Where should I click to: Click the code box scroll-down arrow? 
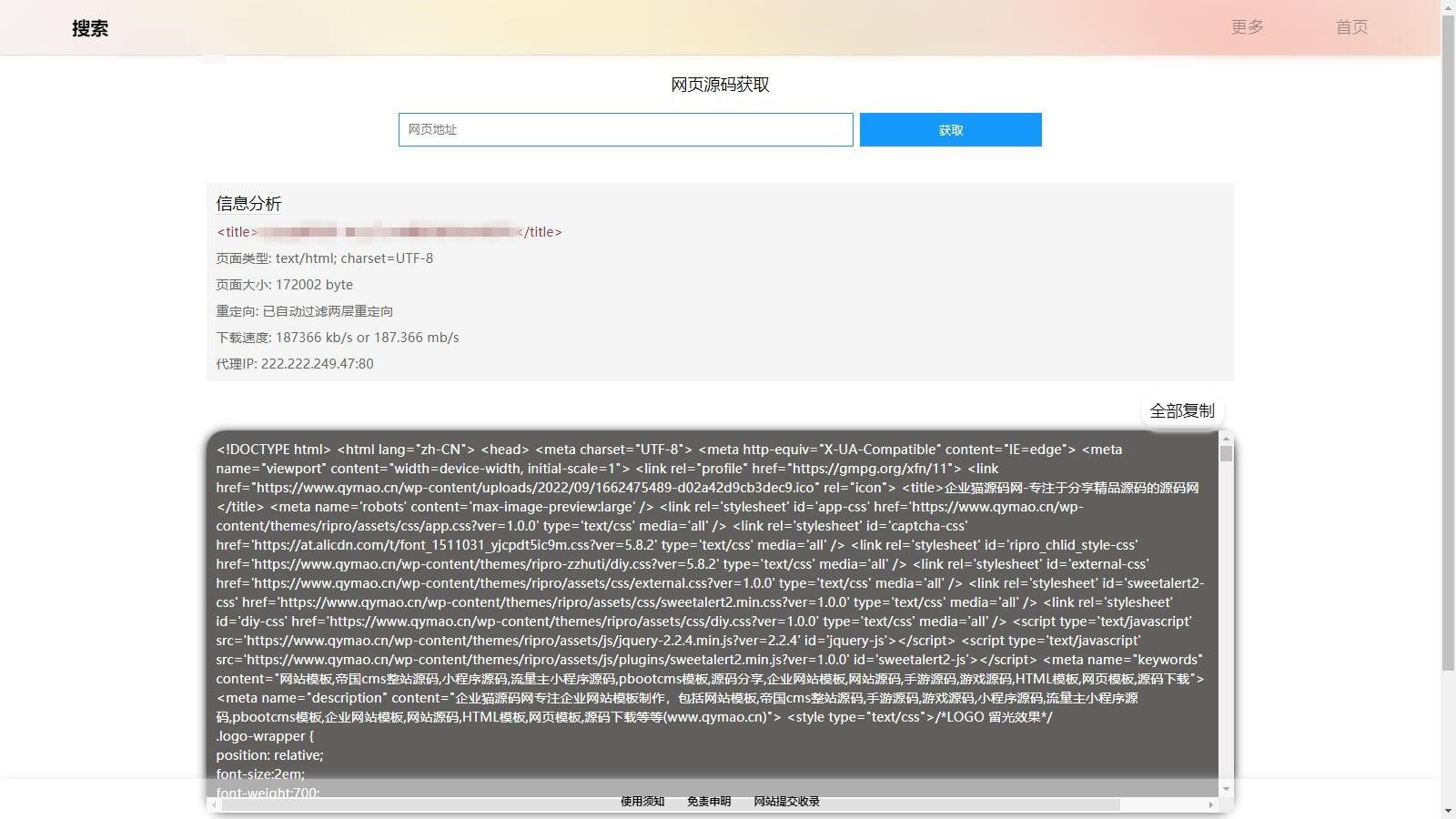(x=1226, y=789)
